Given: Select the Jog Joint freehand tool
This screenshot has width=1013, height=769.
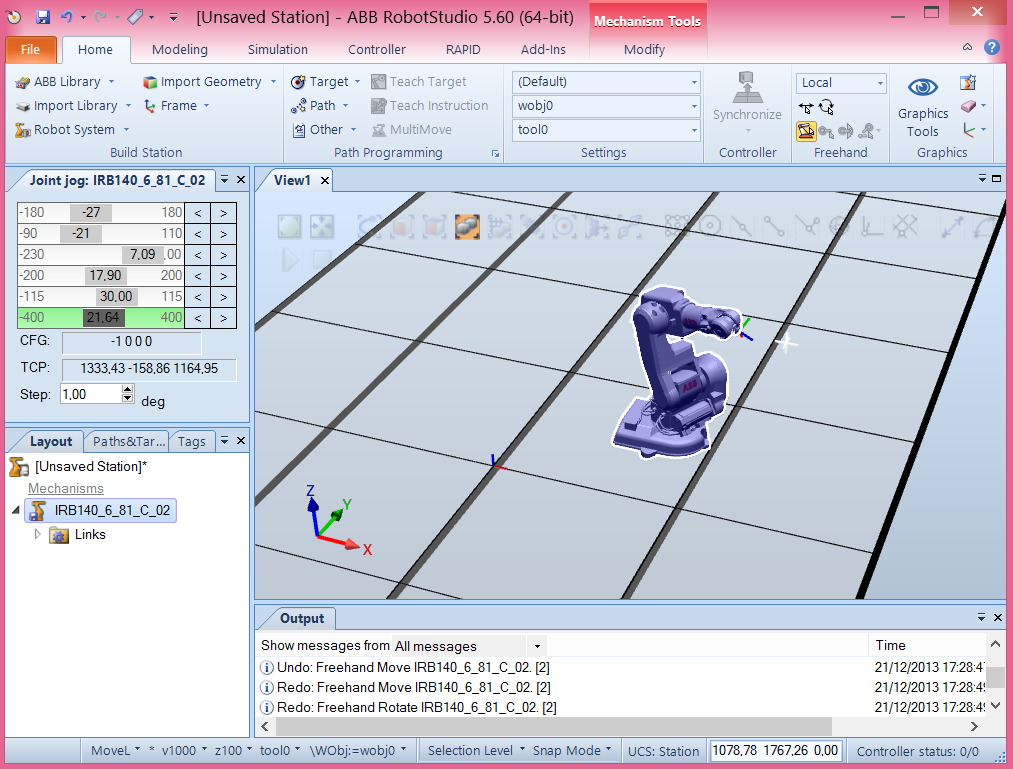Looking at the screenshot, I should [805, 131].
